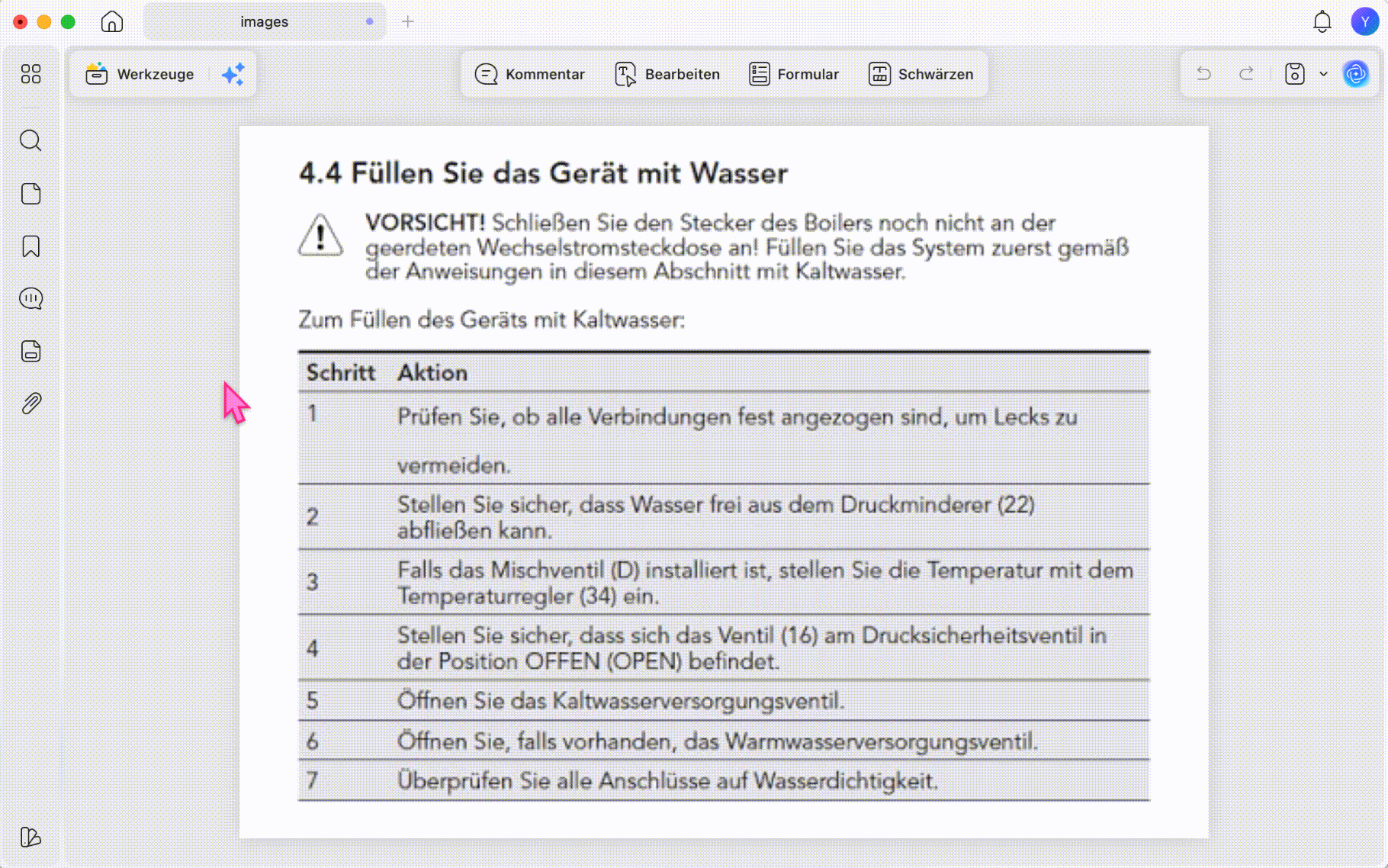The width and height of the screenshot is (1388, 868).
Task: Open the user account avatar Y
Action: coord(1364,21)
